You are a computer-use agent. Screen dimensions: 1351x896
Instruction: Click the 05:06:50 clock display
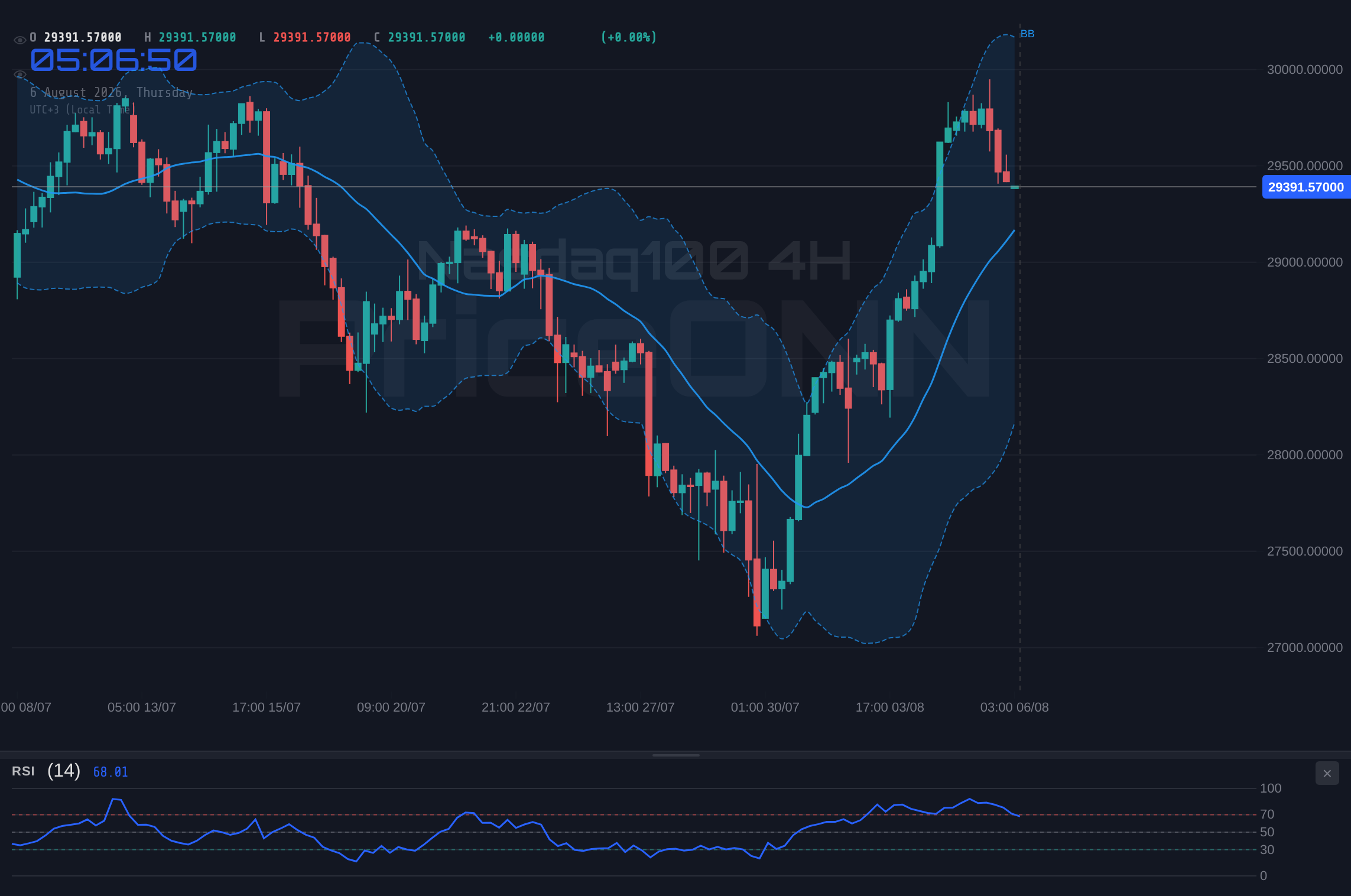[x=113, y=60]
